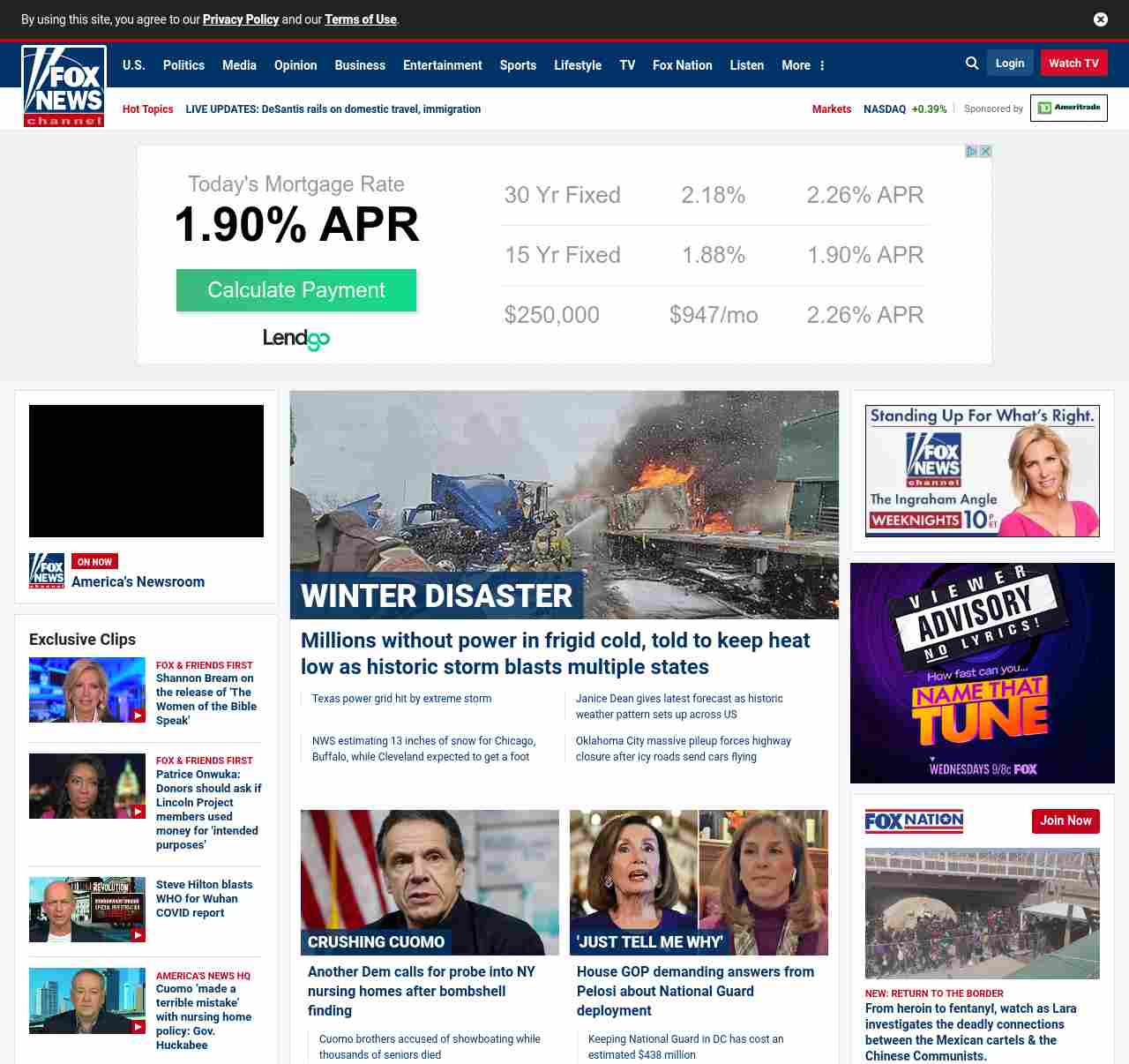Click the AdChoices info icon
Image resolution: width=1129 pixels, height=1064 pixels.
click(971, 152)
